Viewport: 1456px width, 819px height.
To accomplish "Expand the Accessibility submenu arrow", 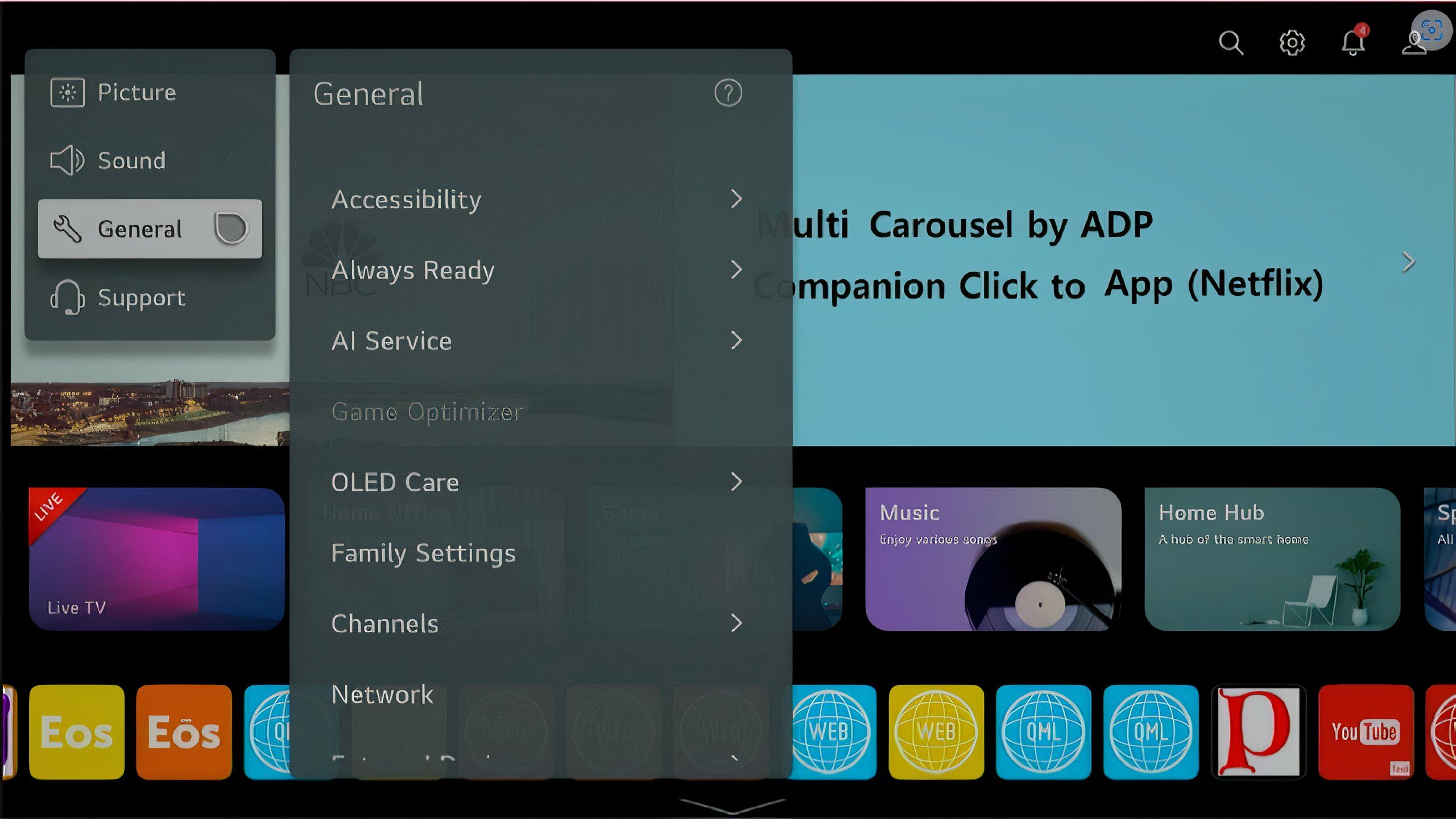I will pyautogui.click(x=736, y=198).
